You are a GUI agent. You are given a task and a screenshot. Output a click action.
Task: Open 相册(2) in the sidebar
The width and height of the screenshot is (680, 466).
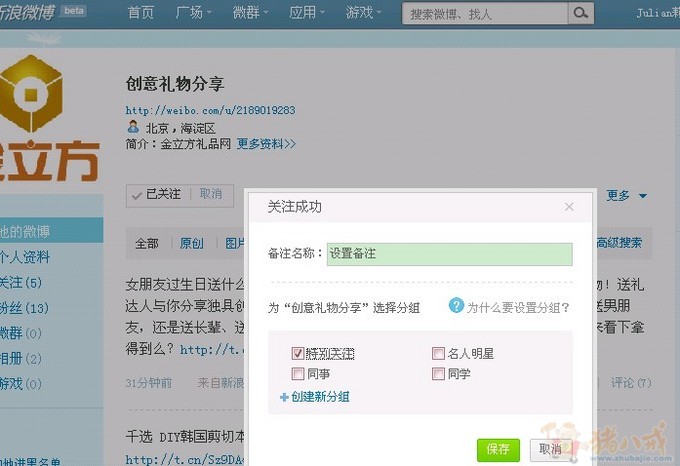(21, 358)
